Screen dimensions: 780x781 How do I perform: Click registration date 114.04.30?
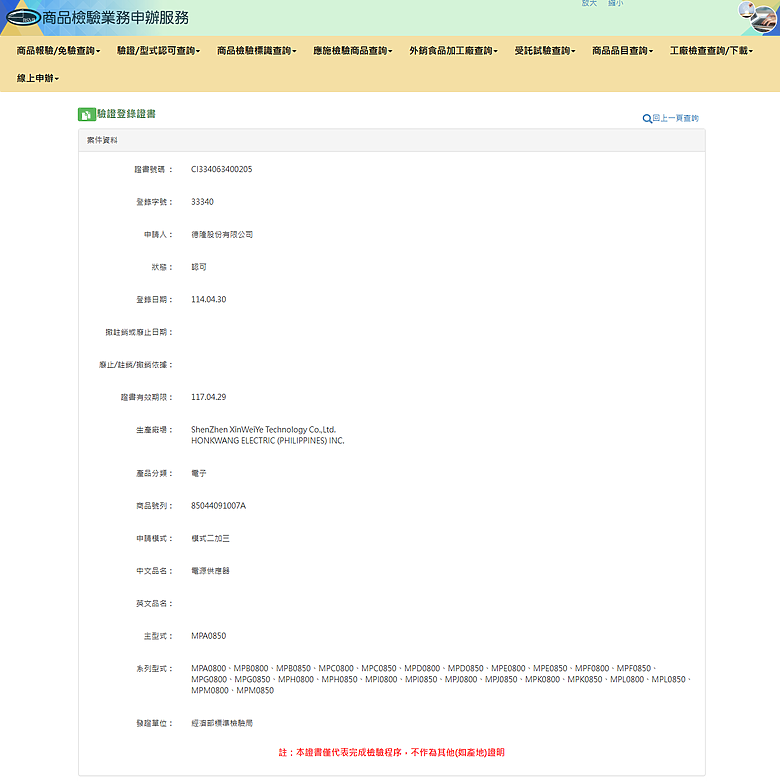(x=209, y=299)
